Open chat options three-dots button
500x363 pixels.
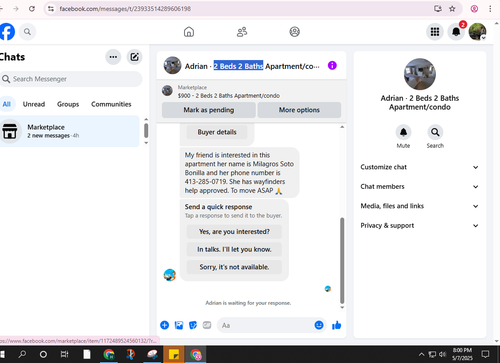point(113,57)
